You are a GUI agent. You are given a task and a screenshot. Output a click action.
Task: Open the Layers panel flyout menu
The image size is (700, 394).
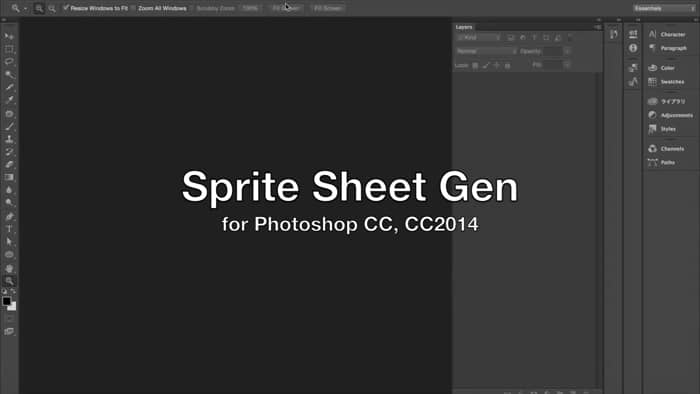[x=597, y=27]
